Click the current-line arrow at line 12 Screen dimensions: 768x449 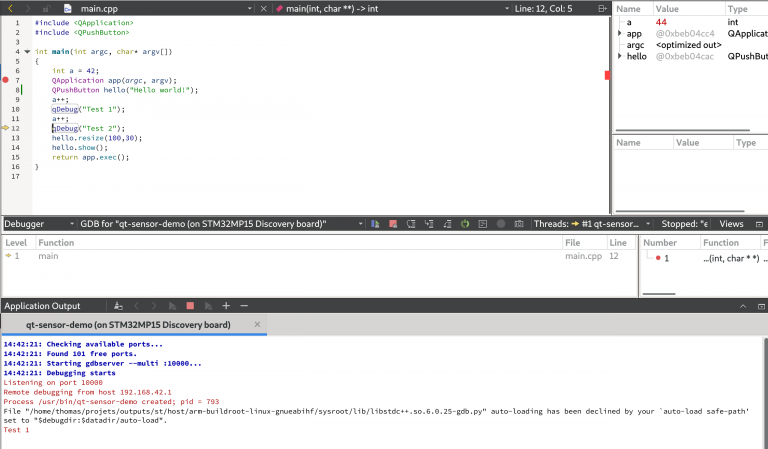click(x=5, y=128)
